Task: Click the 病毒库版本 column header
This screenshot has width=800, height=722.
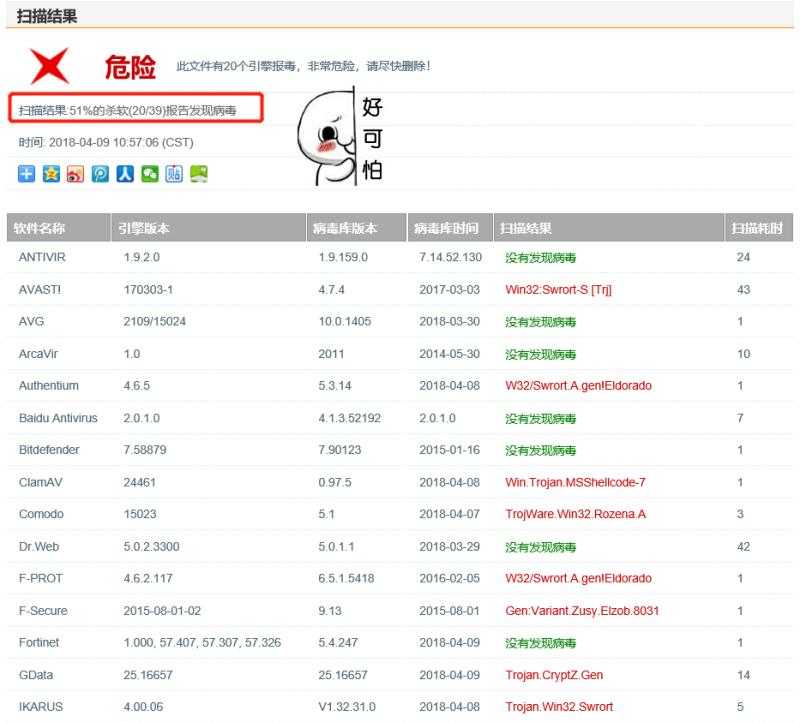Action: click(x=357, y=228)
